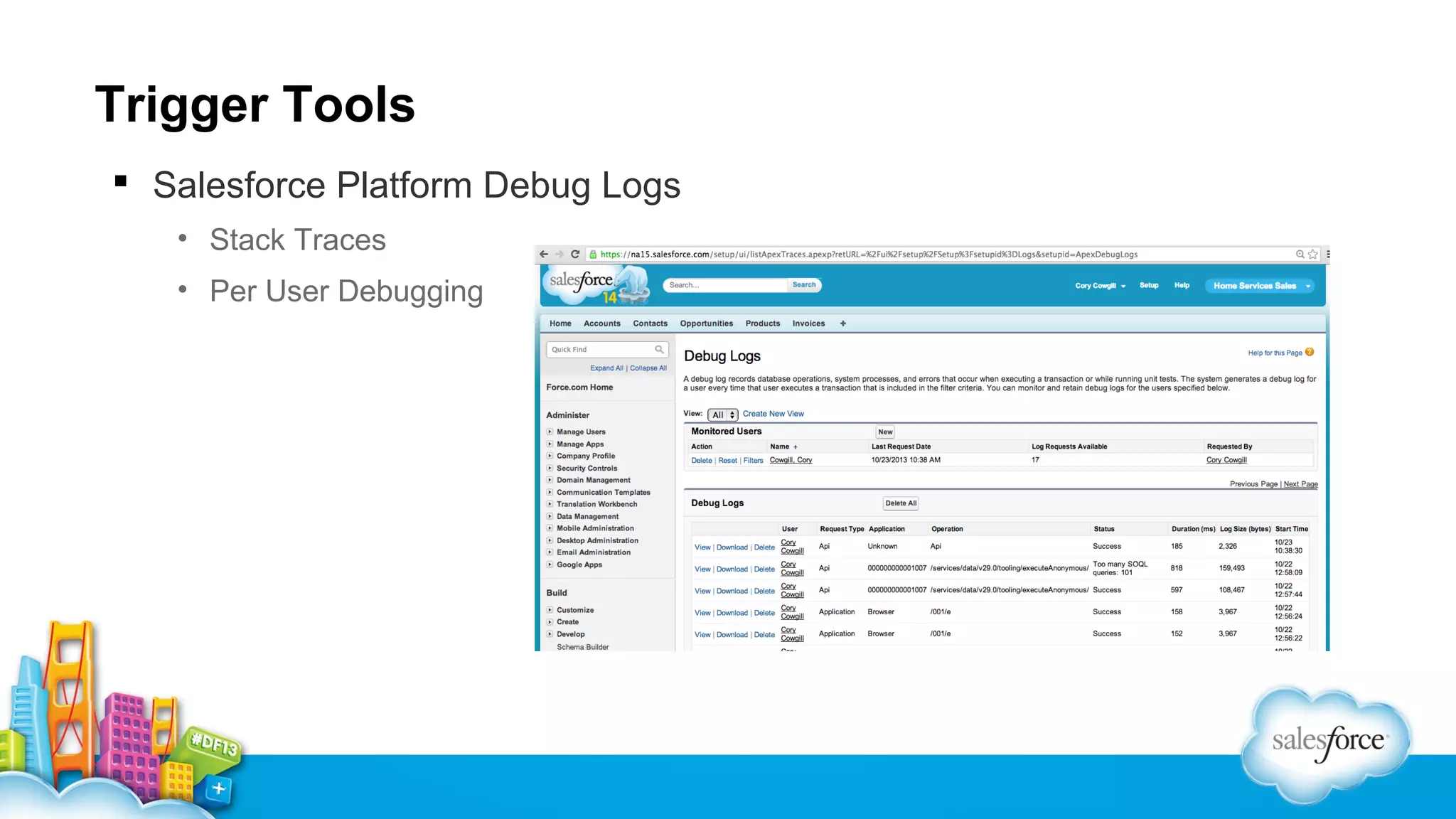Viewport: 1456px width, 819px height.
Task: Click the browser forward arrow
Action: point(560,254)
